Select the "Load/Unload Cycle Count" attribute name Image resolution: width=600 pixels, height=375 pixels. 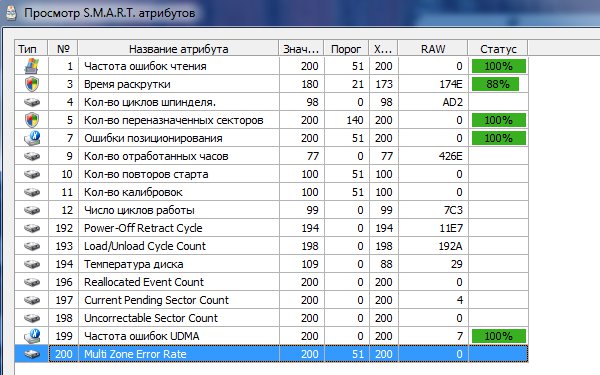click(x=145, y=246)
